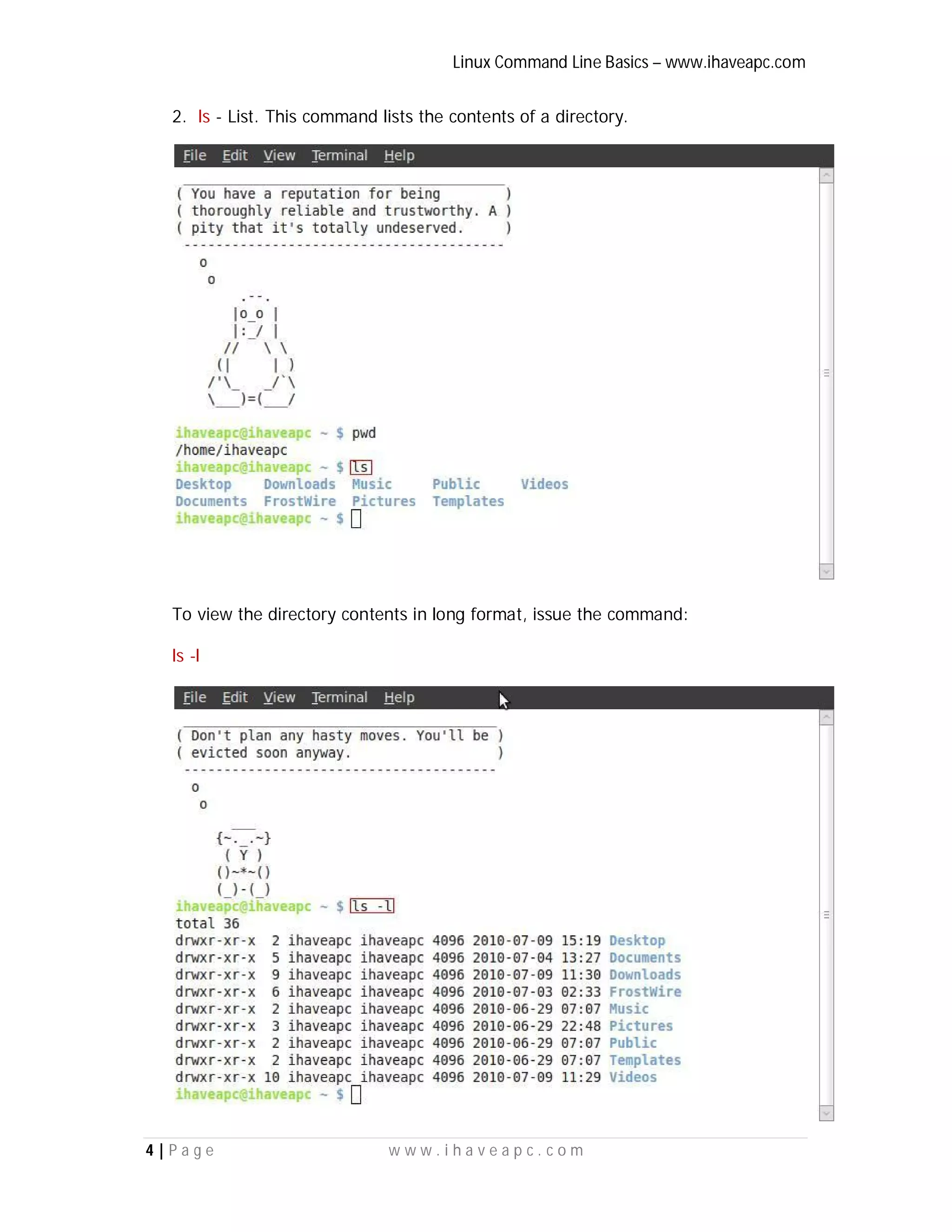The image size is (952, 1232).
Task: Click scrollbar grip in lower terminal
Action: coord(826,914)
